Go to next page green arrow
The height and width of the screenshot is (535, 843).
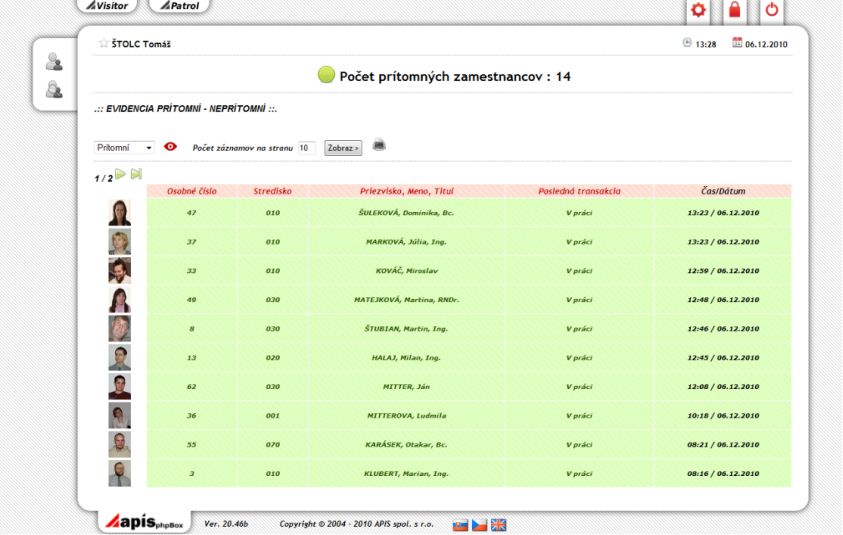click(x=120, y=175)
